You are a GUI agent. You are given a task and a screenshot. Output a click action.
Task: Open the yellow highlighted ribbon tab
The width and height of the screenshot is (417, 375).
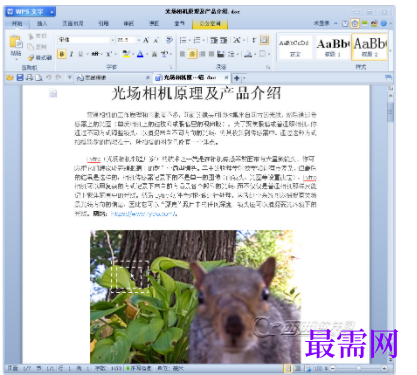[210, 24]
